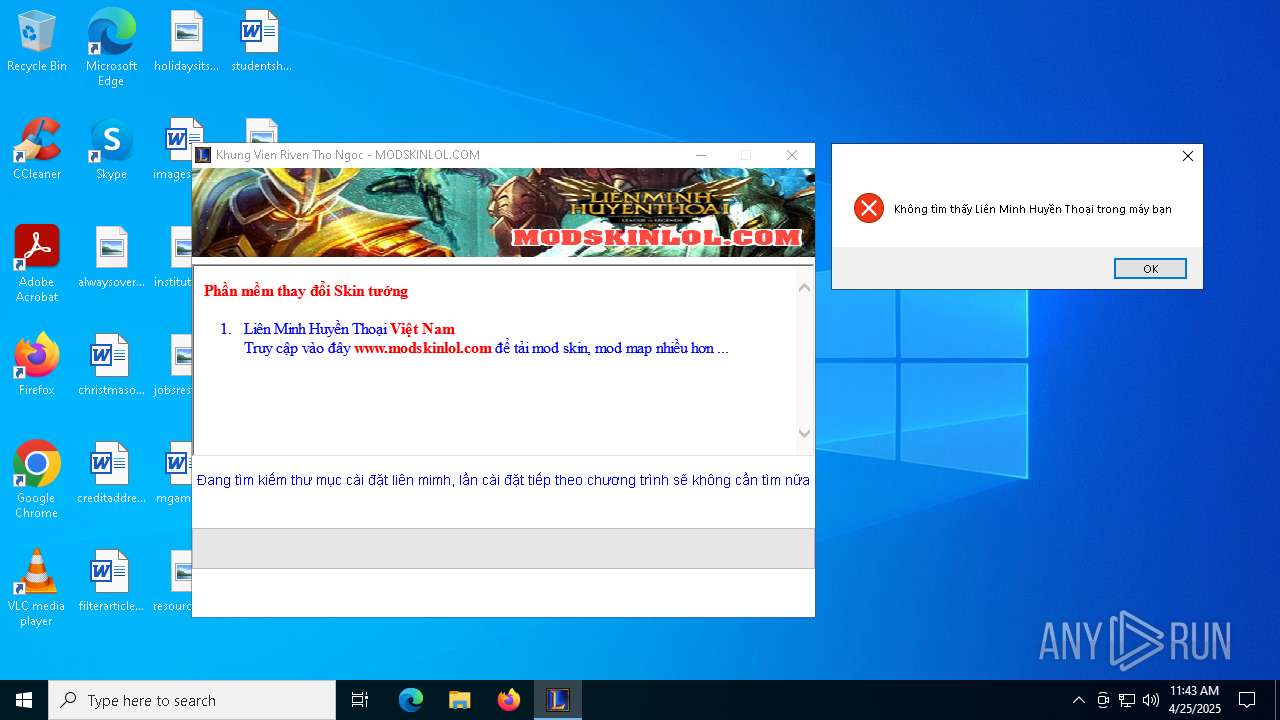Launch Firefox from the taskbar

coord(509,700)
